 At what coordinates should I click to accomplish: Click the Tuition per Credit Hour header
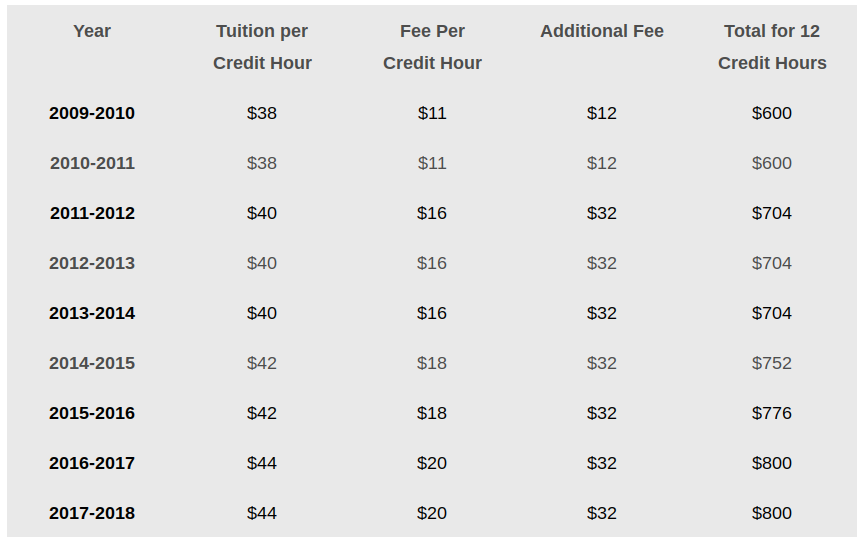262,47
